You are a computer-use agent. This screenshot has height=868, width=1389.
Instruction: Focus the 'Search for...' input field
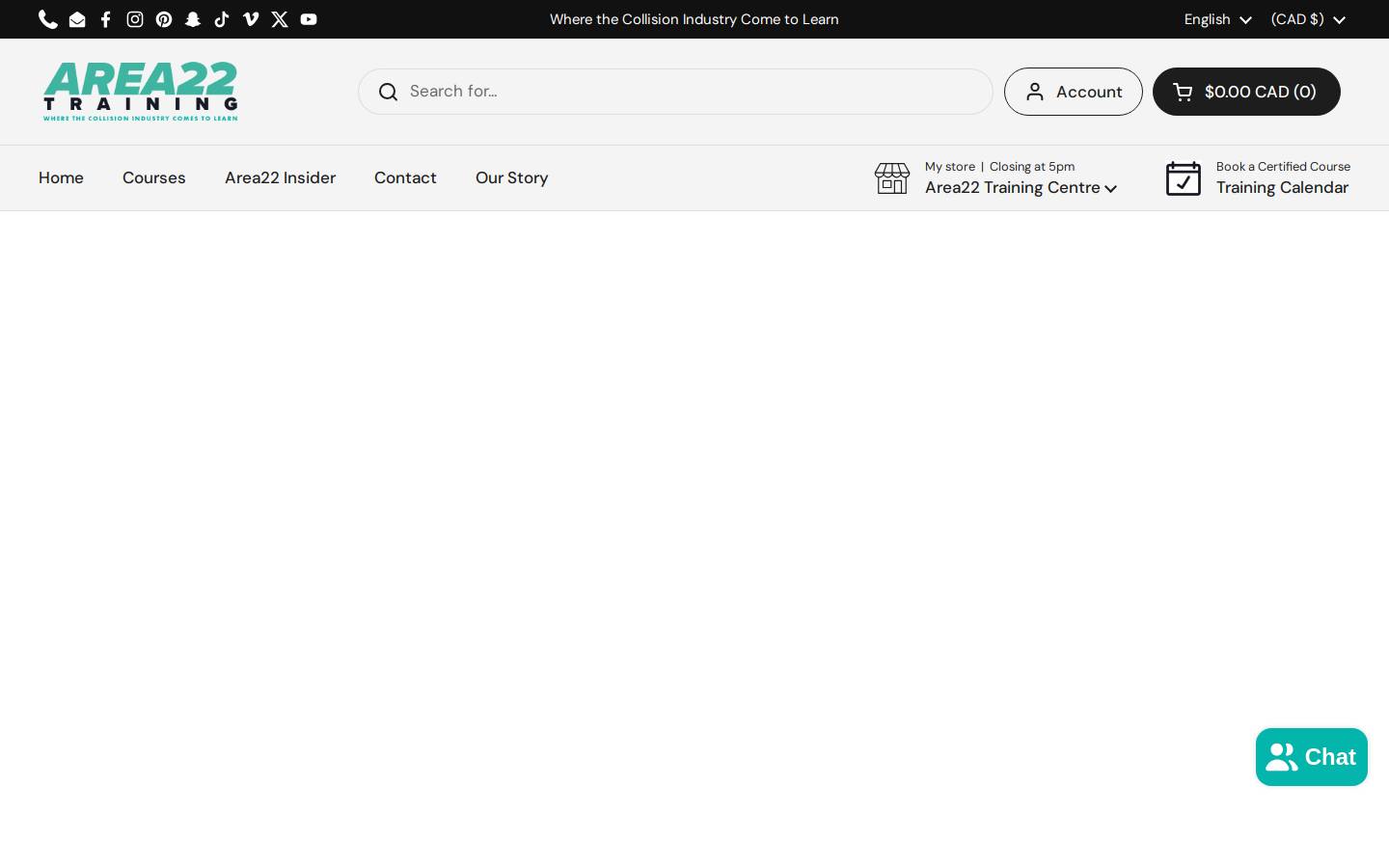(x=675, y=92)
